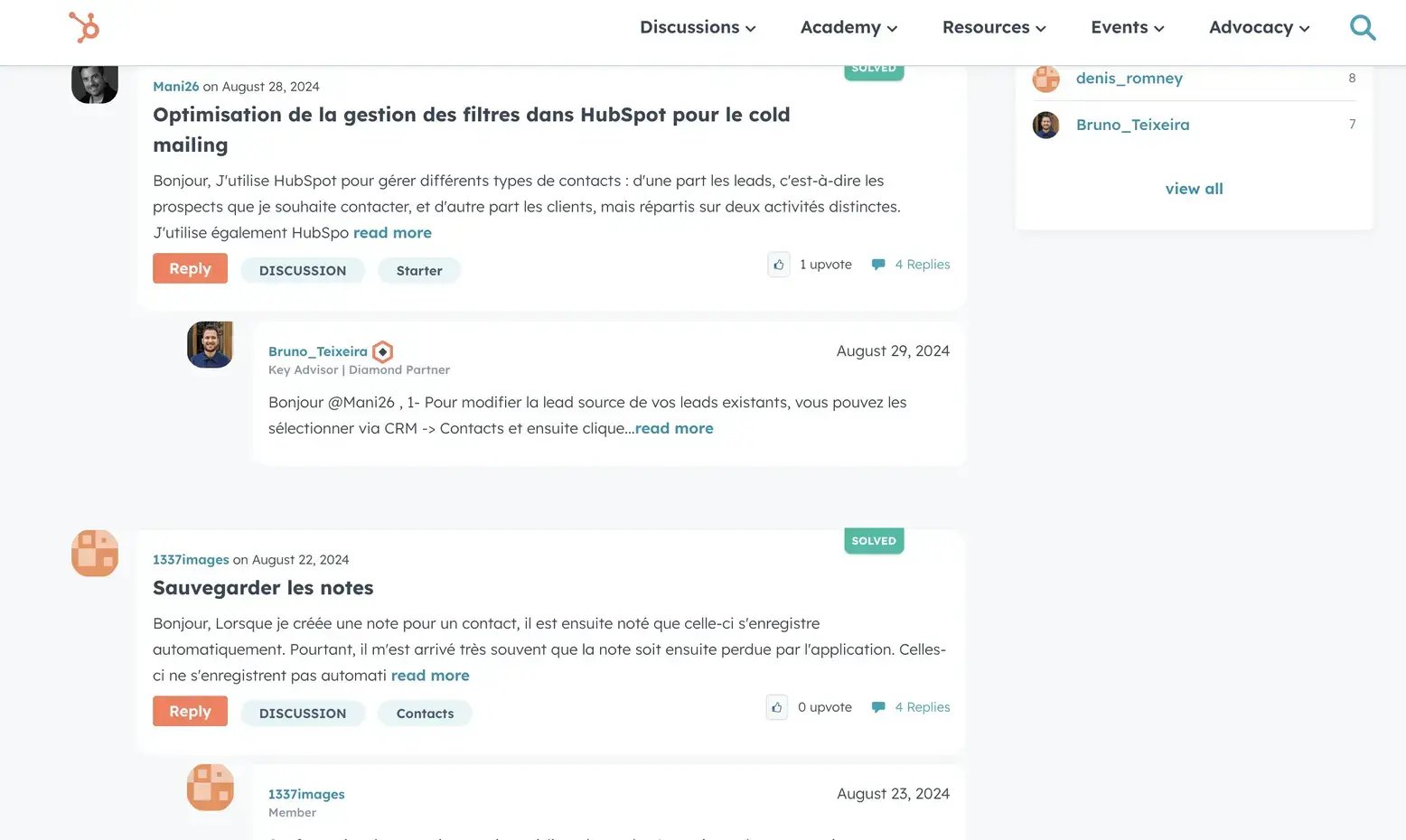Click the 0 upvote count
The width and height of the screenshot is (1406, 840).
[825, 707]
